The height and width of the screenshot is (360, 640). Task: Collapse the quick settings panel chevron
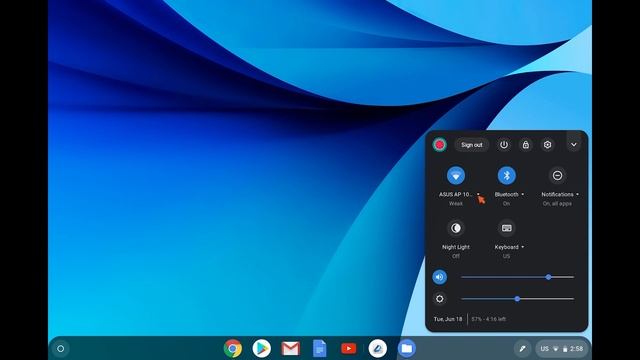[573, 144]
